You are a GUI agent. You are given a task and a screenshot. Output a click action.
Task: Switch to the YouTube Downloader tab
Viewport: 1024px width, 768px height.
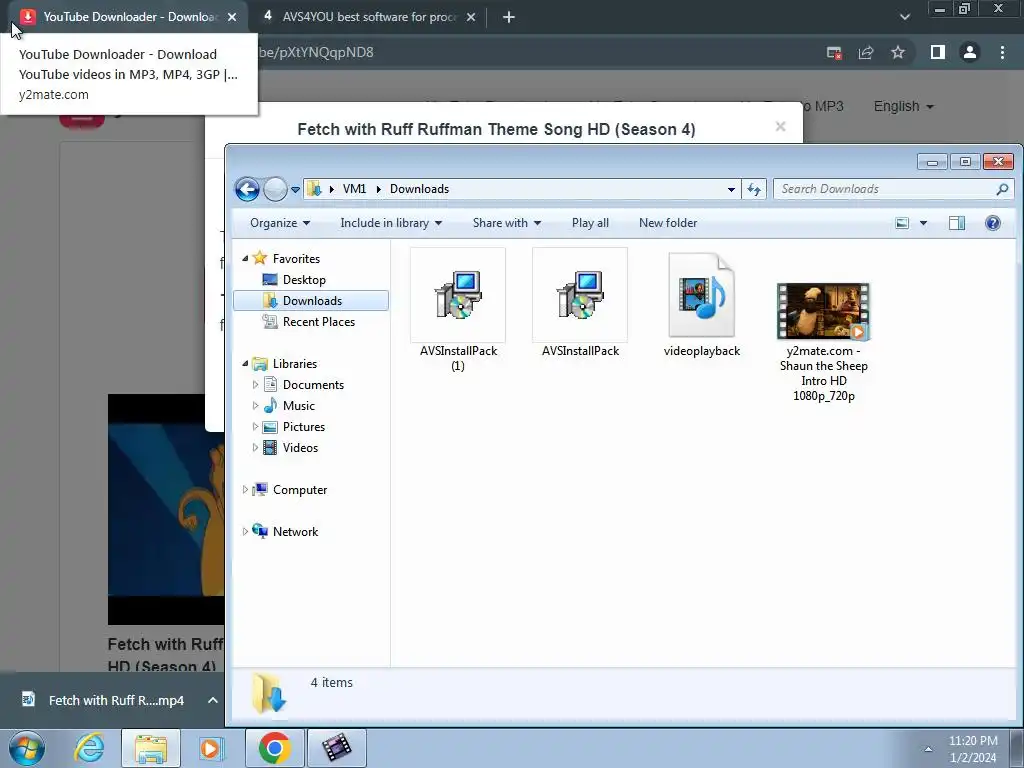click(x=129, y=17)
